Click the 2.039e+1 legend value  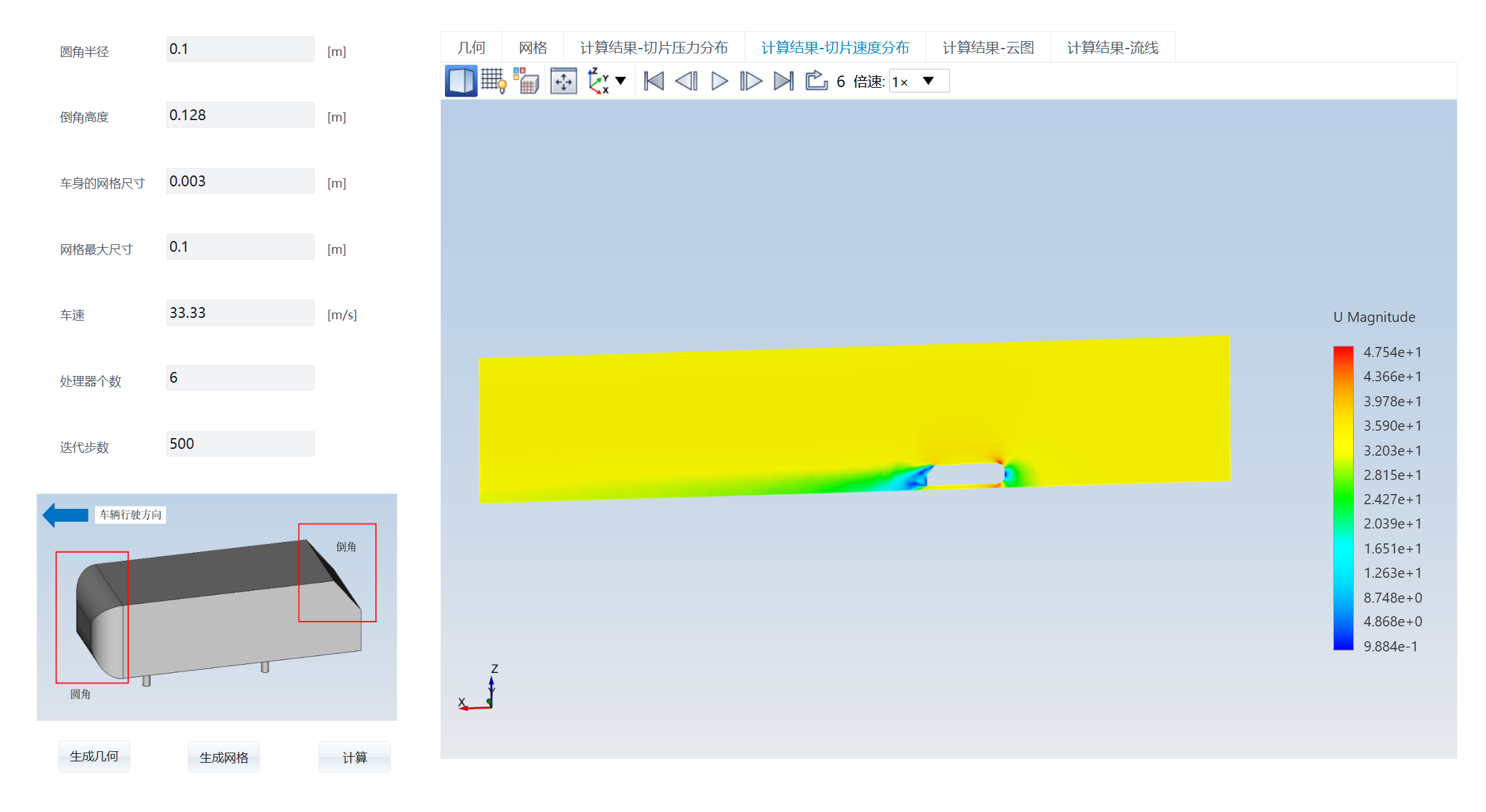tap(1392, 524)
